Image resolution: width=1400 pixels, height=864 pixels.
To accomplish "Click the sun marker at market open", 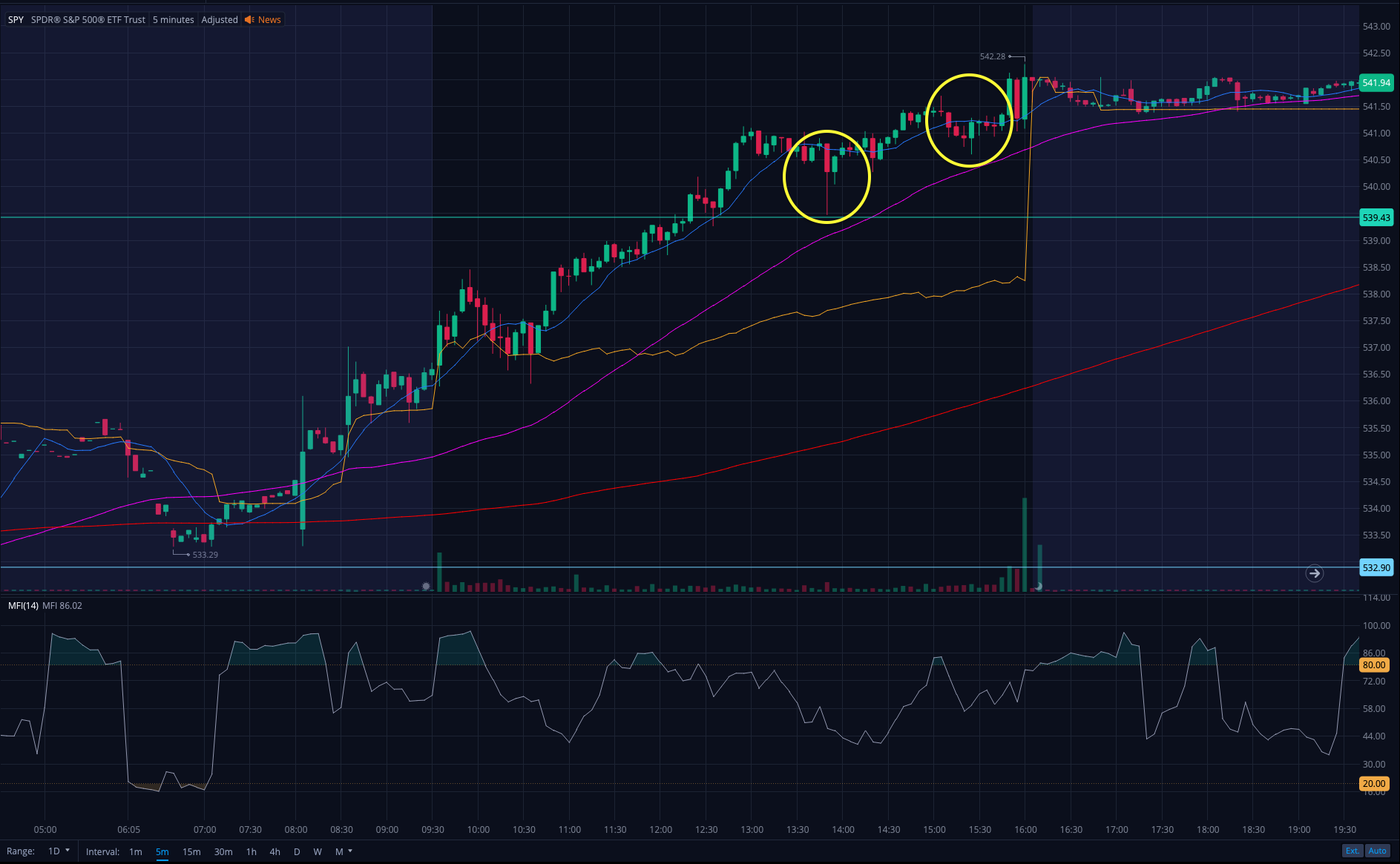I will (x=426, y=587).
